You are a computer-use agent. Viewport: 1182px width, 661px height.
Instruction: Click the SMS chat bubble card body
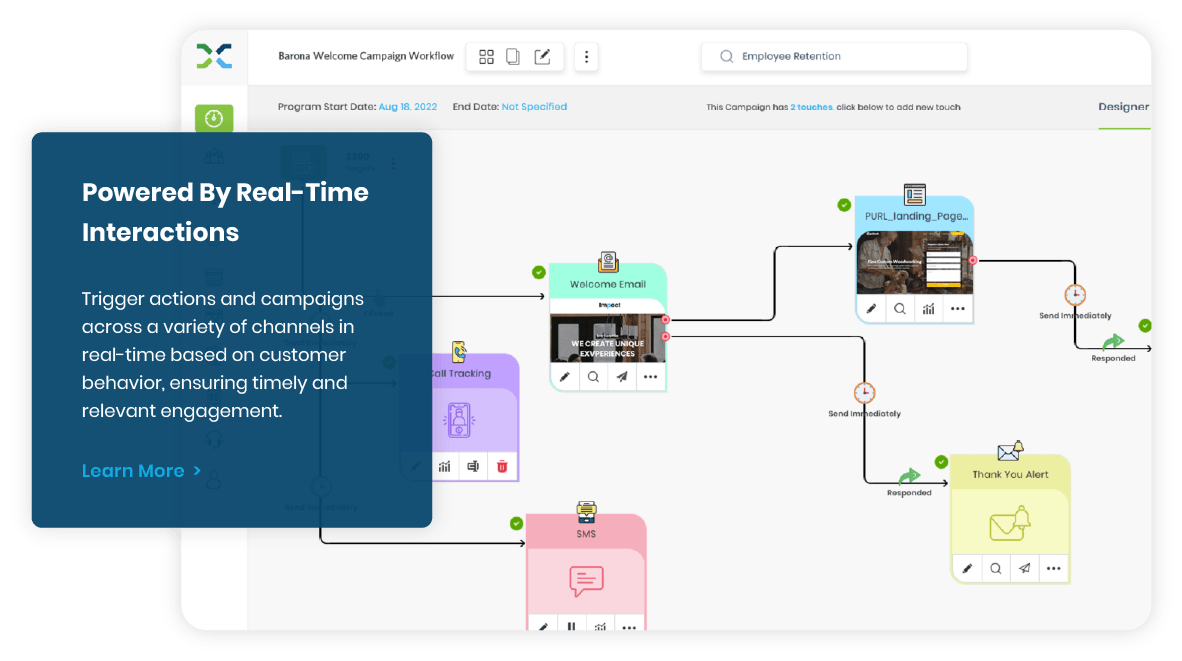(586, 581)
